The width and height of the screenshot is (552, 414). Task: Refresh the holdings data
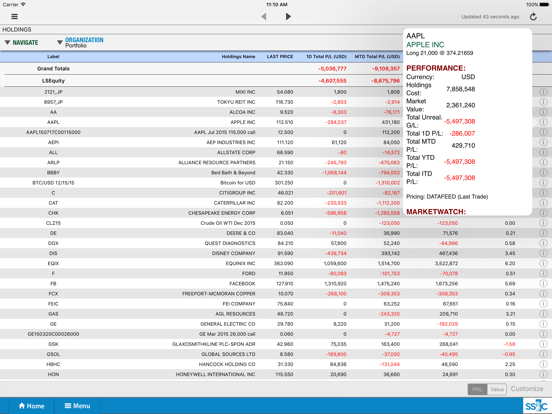click(x=533, y=17)
